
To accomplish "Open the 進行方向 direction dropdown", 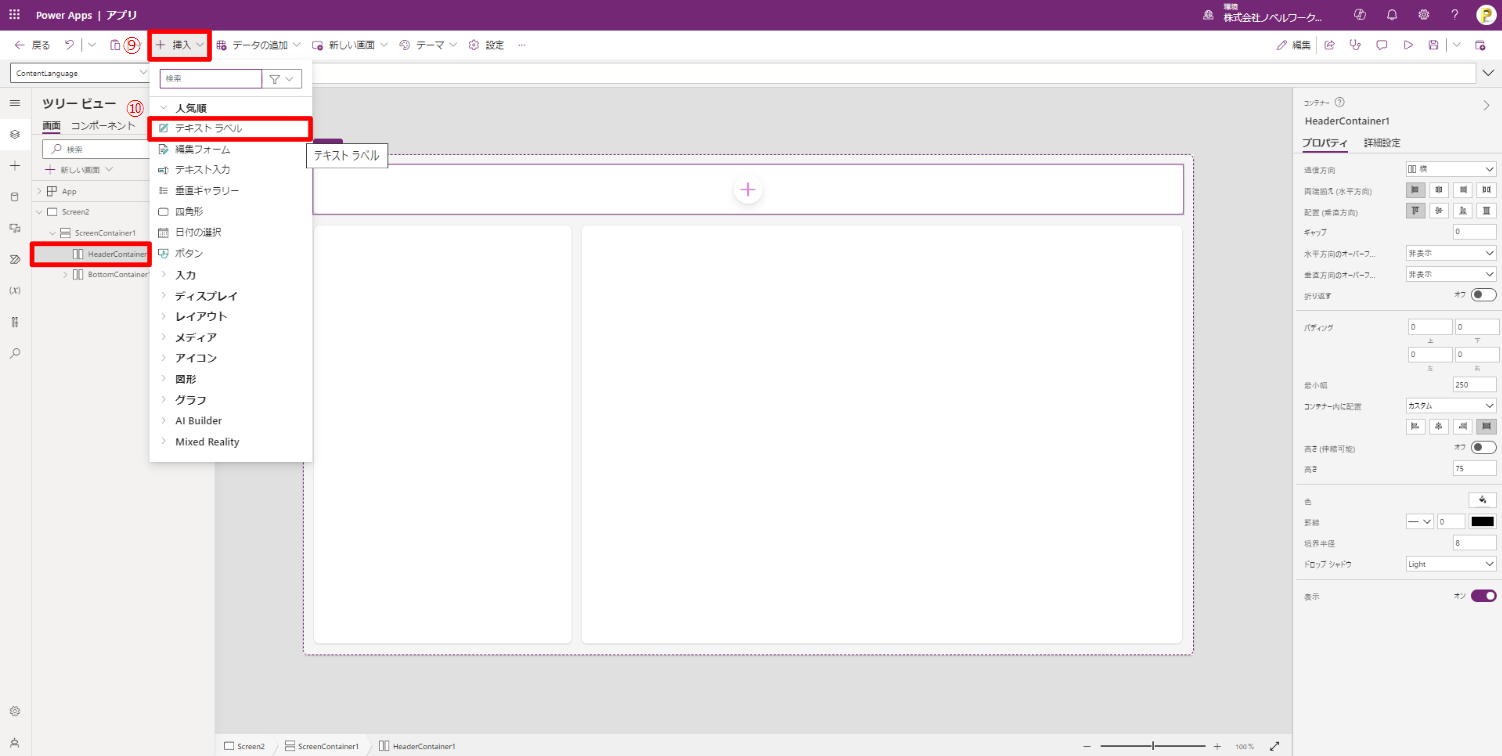I will [1451, 169].
